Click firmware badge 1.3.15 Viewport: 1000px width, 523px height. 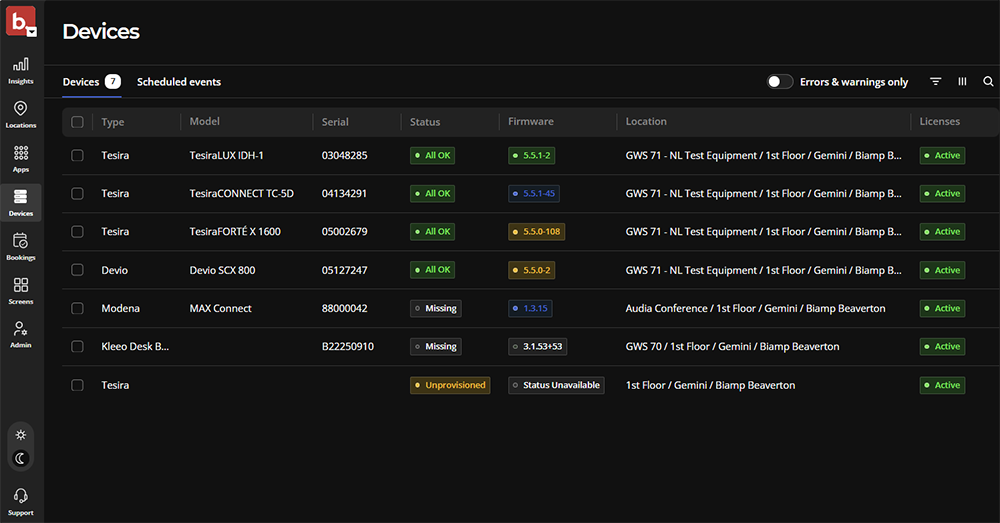530,308
